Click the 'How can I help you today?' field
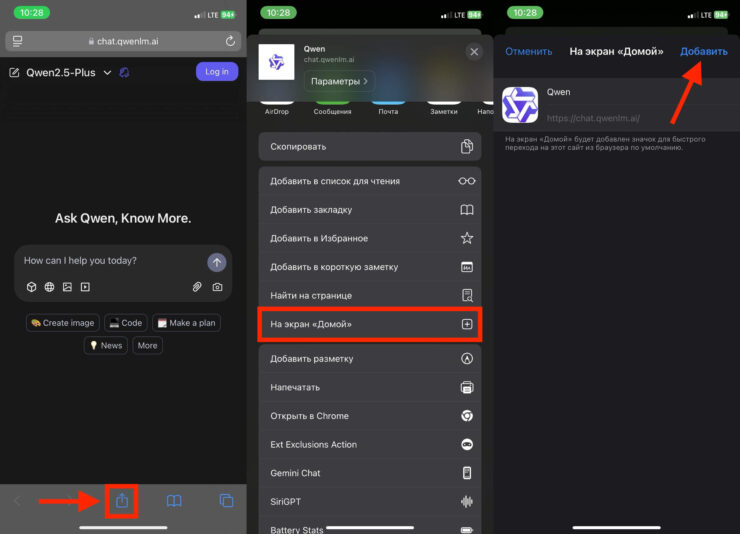 click(x=110, y=261)
